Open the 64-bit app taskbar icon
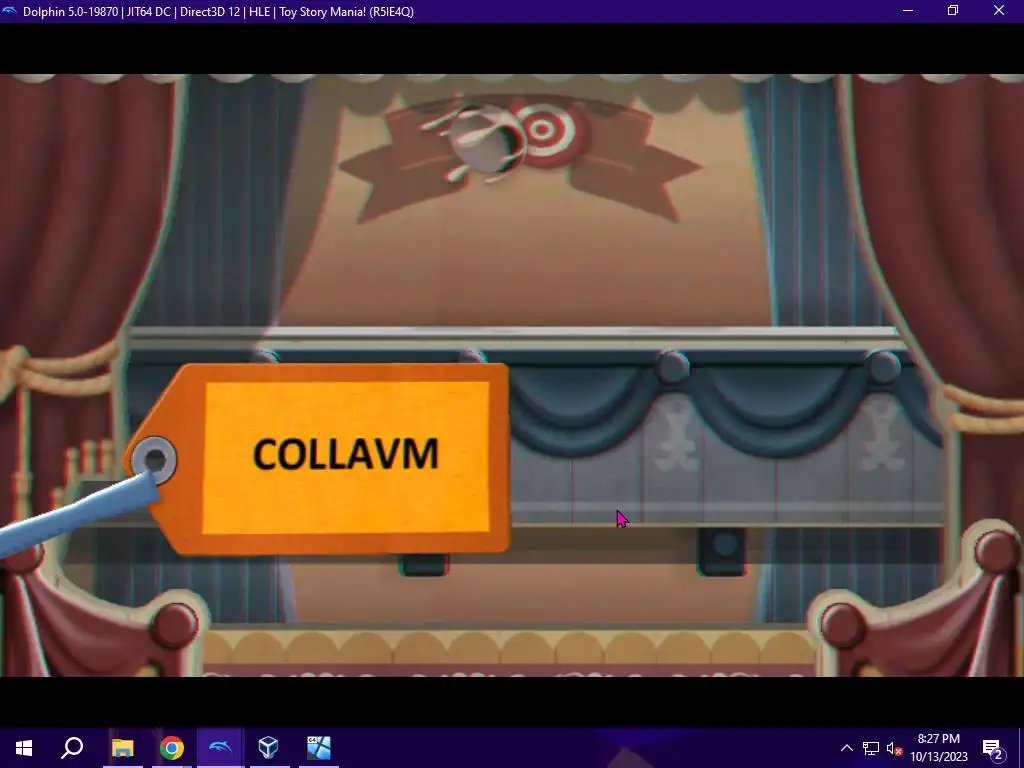This screenshot has height=768, width=1024. pyautogui.click(x=319, y=748)
